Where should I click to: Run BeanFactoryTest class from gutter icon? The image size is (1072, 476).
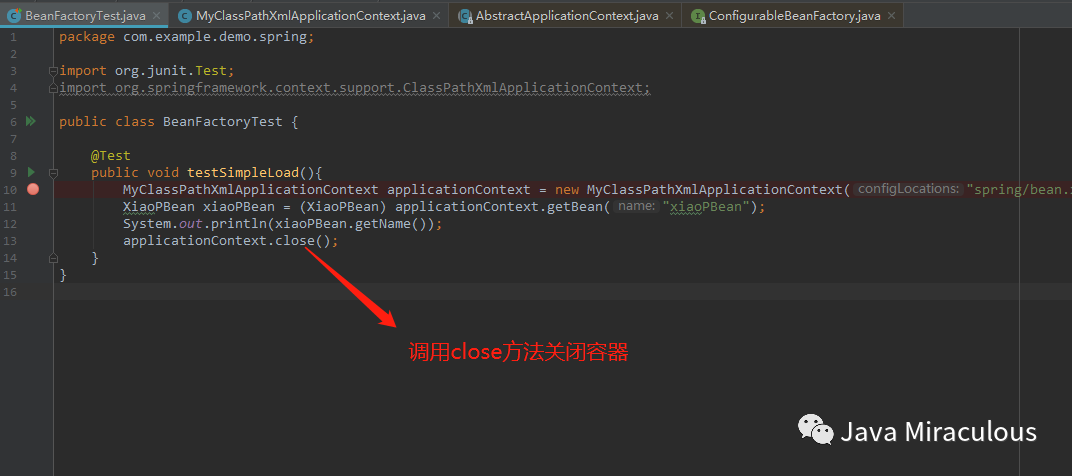coord(31,122)
